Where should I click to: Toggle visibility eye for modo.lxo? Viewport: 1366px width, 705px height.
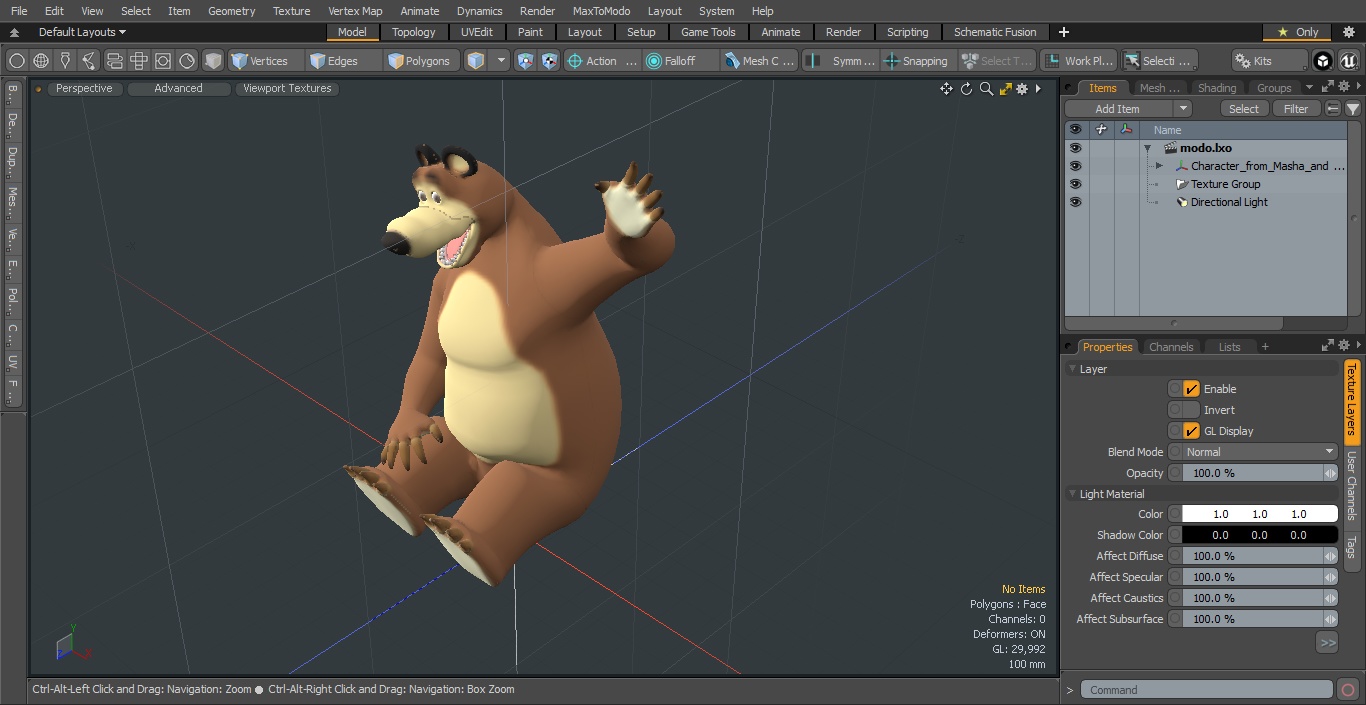(x=1075, y=148)
